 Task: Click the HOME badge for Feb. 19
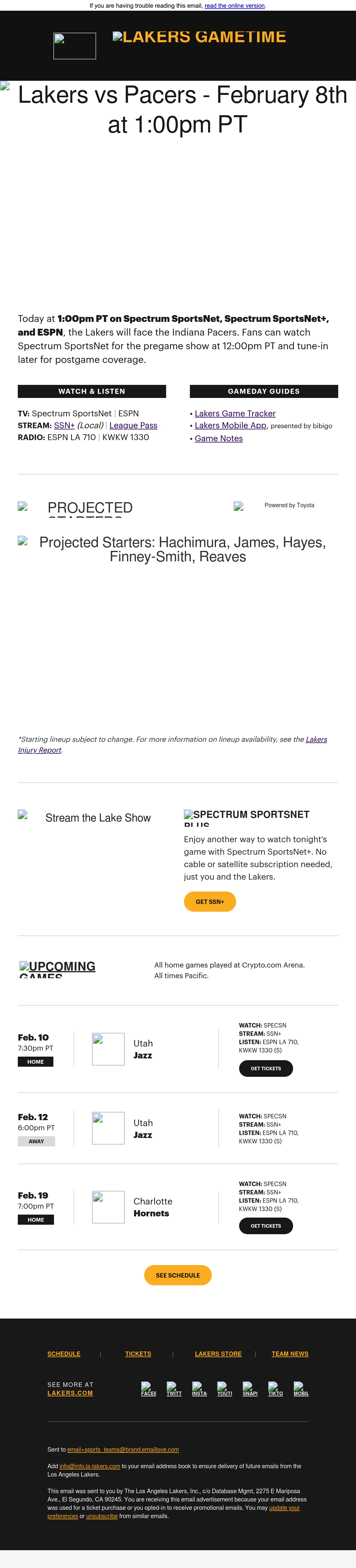(x=36, y=1220)
